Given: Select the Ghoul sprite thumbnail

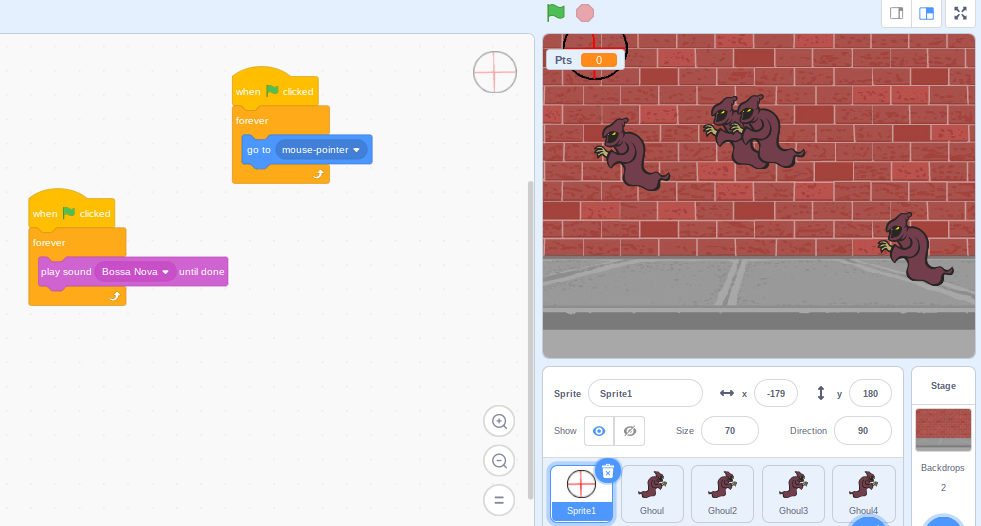Looking at the screenshot, I should click(652, 492).
